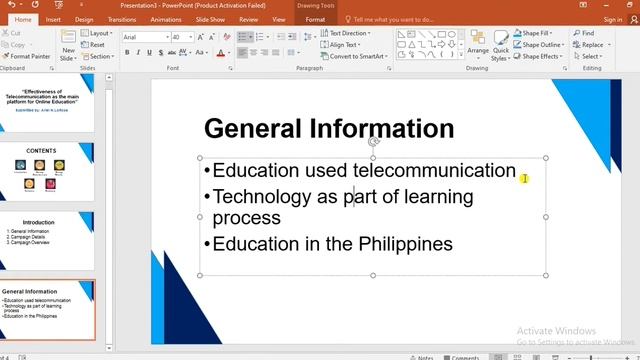The height and width of the screenshot is (360, 640).
Task: Expand the Section dropdown
Action: [x=98, y=56]
